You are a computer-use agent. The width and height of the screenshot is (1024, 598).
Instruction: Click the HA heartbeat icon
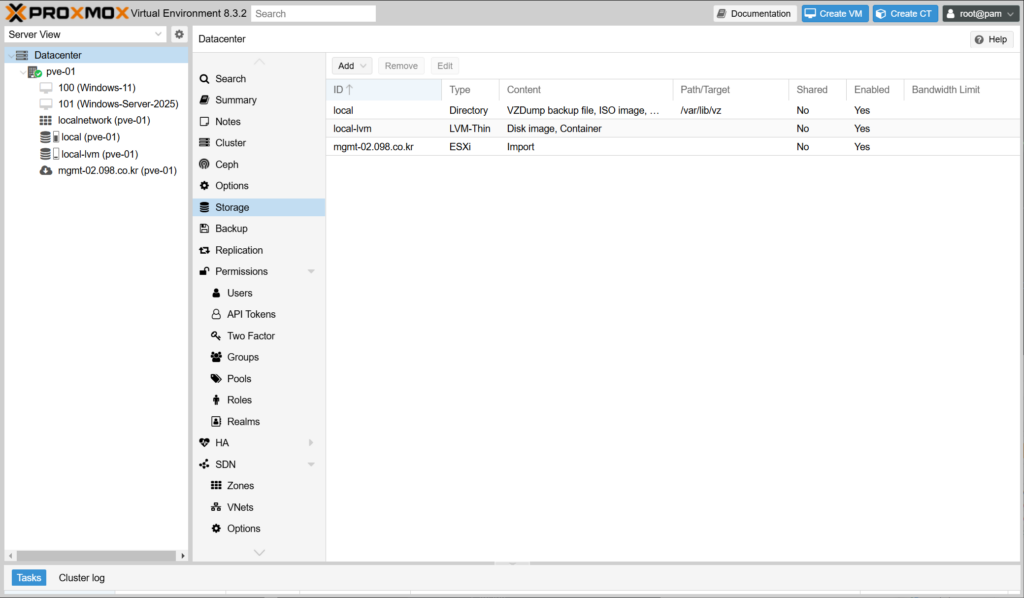204,443
